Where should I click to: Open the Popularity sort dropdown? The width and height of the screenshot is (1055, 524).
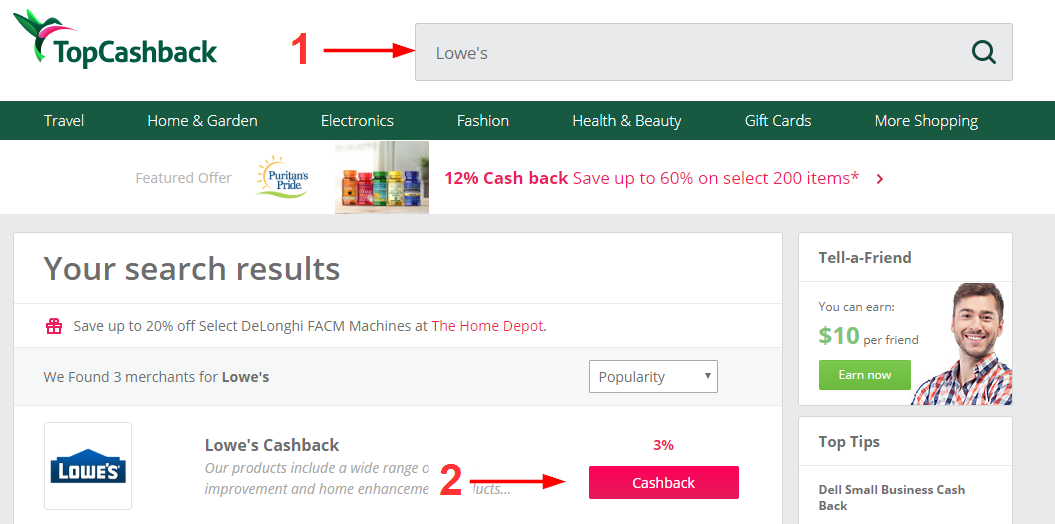[x=653, y=377]
